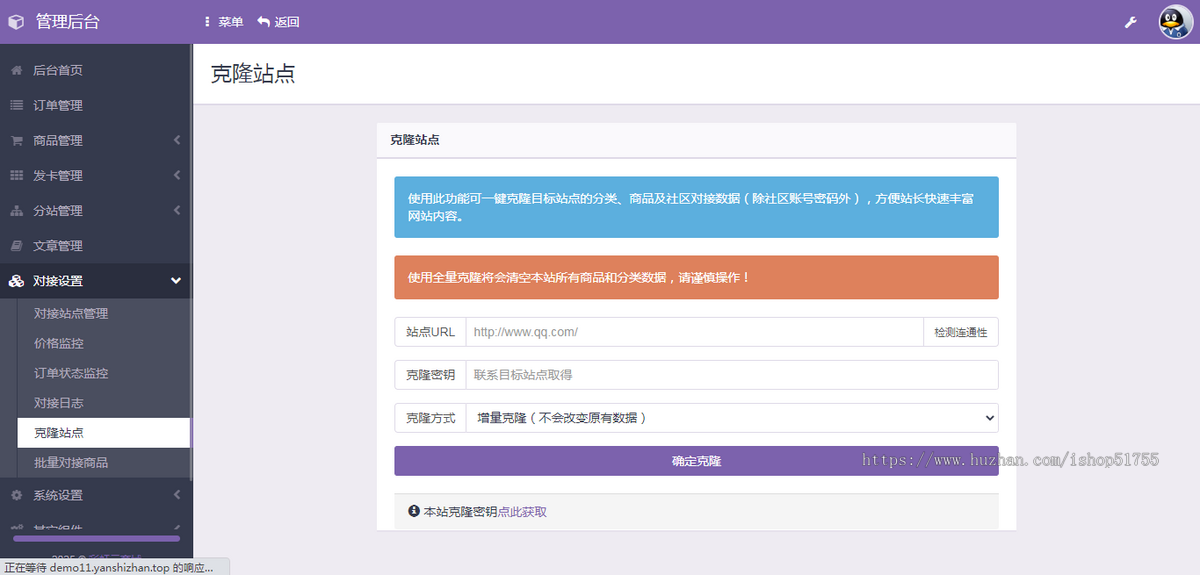Click the sidebar horizontal scrollbar
The height and width of the screenshot is (575, 1200).
pos(96,538)
